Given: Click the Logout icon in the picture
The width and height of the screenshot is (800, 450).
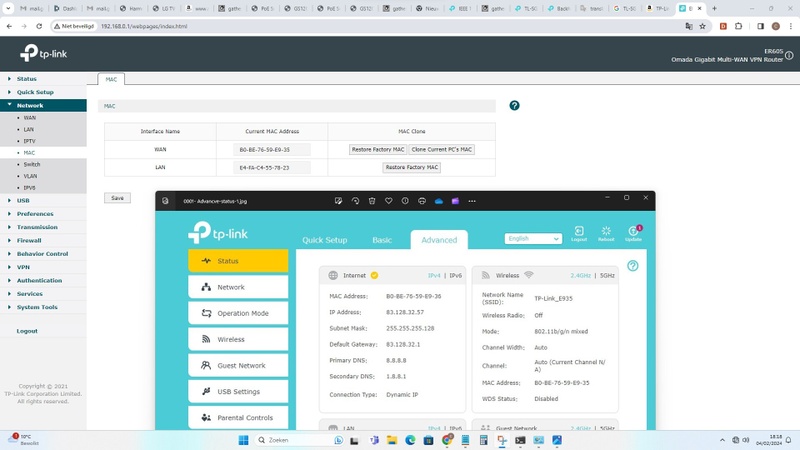Looking at the screenshot, I should (x=579, y=234).
